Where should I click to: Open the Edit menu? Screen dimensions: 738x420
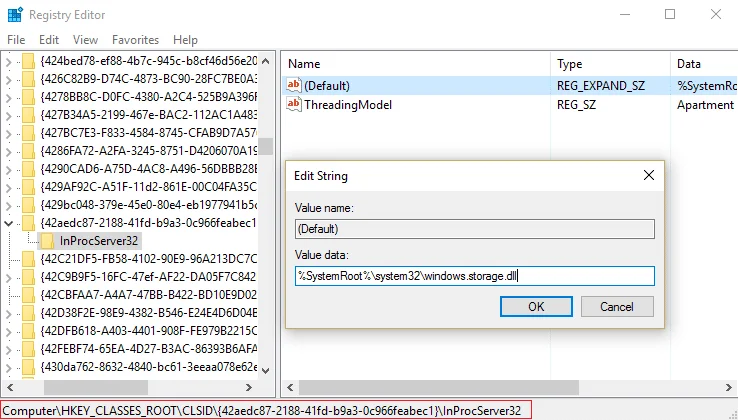(x=49, y=40)
